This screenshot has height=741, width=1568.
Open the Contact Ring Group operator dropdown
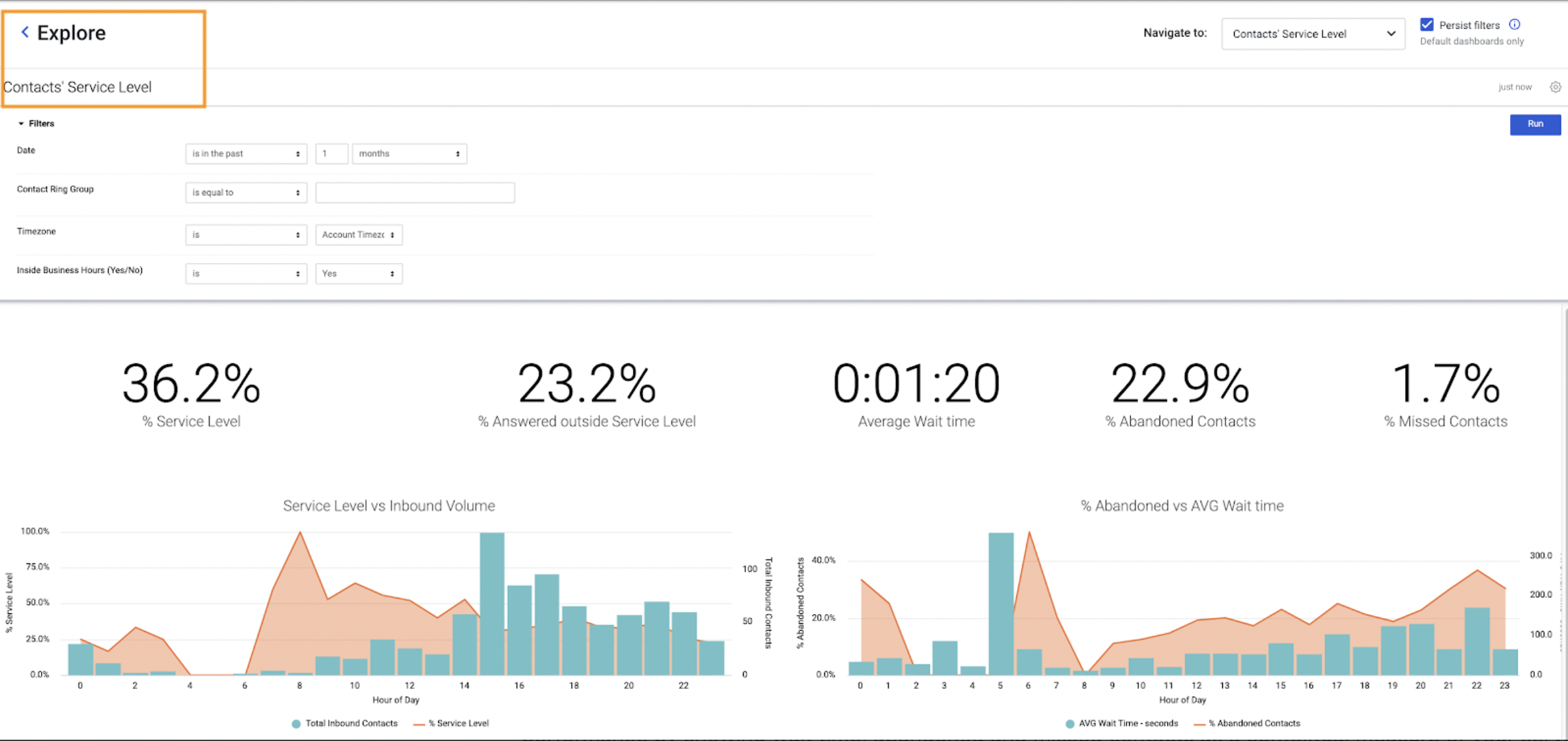(x=245, y=192)
